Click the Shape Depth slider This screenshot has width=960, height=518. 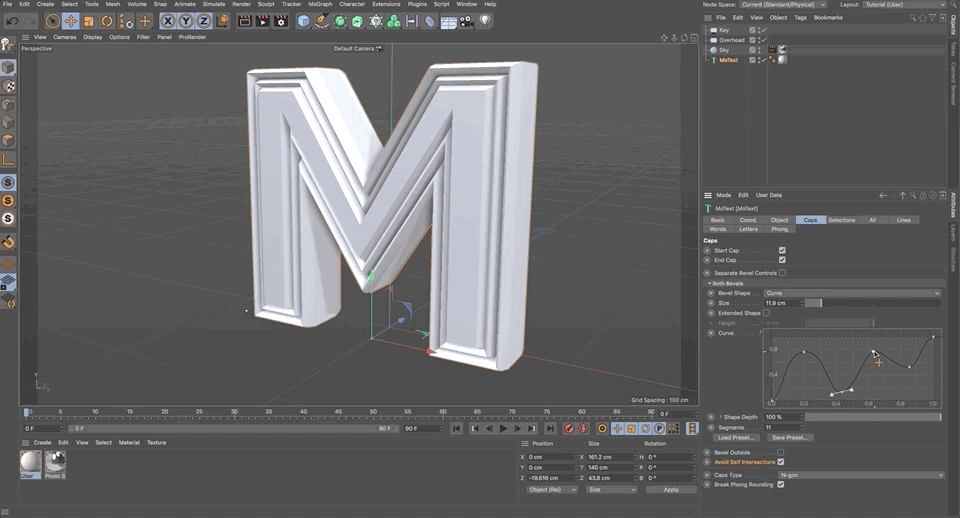(x=872, y=417)
